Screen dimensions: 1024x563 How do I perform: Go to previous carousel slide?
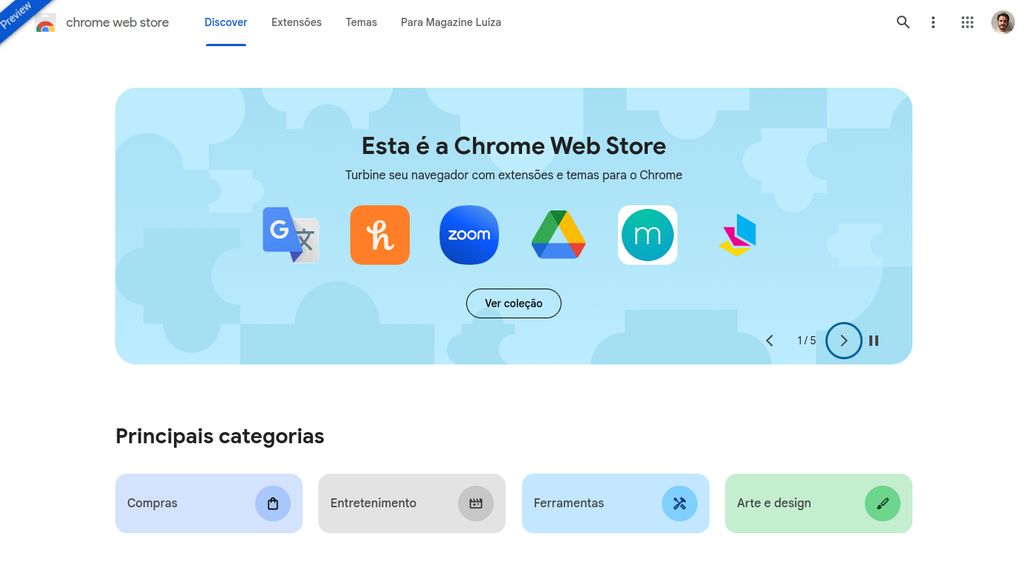(x=769, y=341)
